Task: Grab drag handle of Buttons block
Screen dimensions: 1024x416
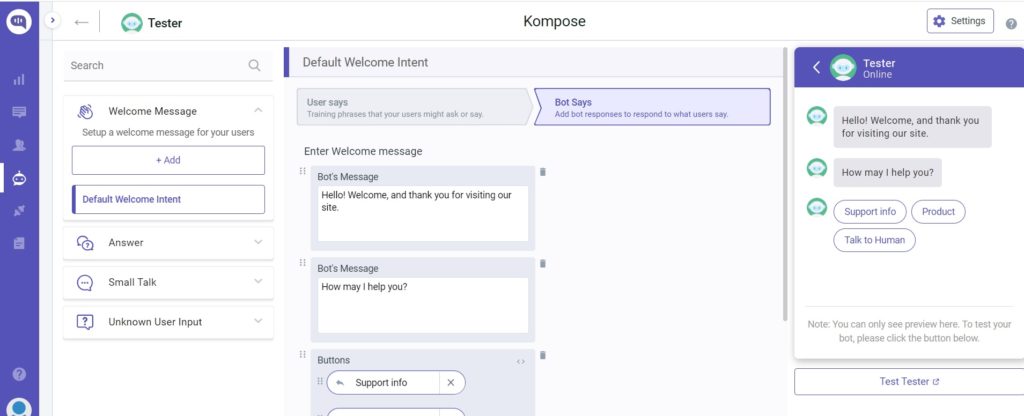Action: tap(302, 355)
